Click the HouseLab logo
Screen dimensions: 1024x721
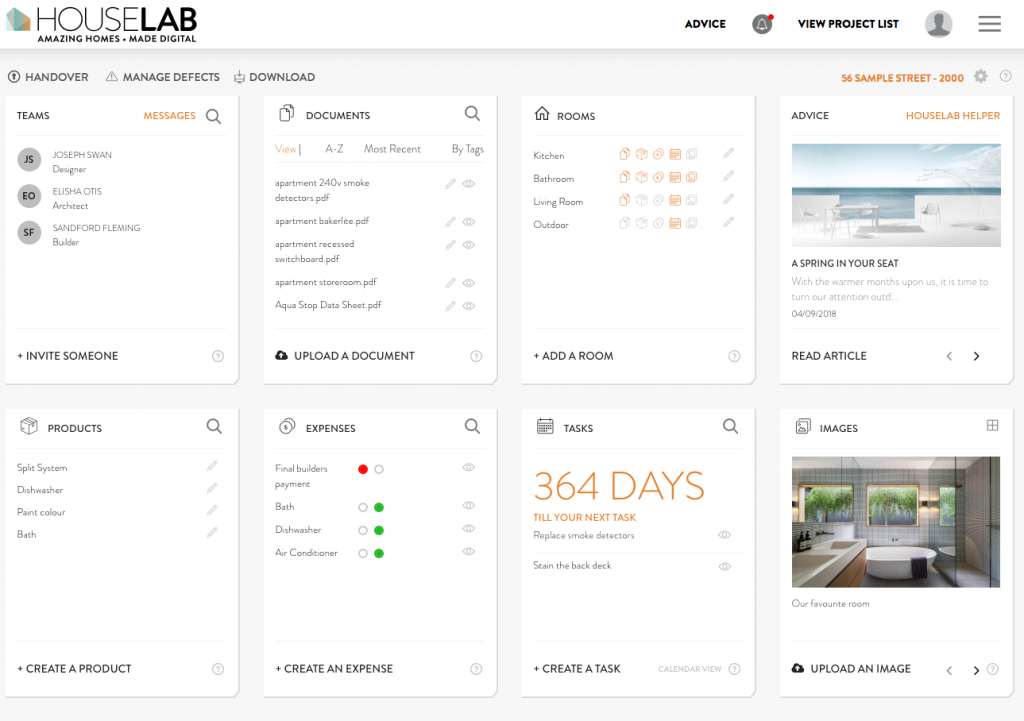click(x=101, y=24)
